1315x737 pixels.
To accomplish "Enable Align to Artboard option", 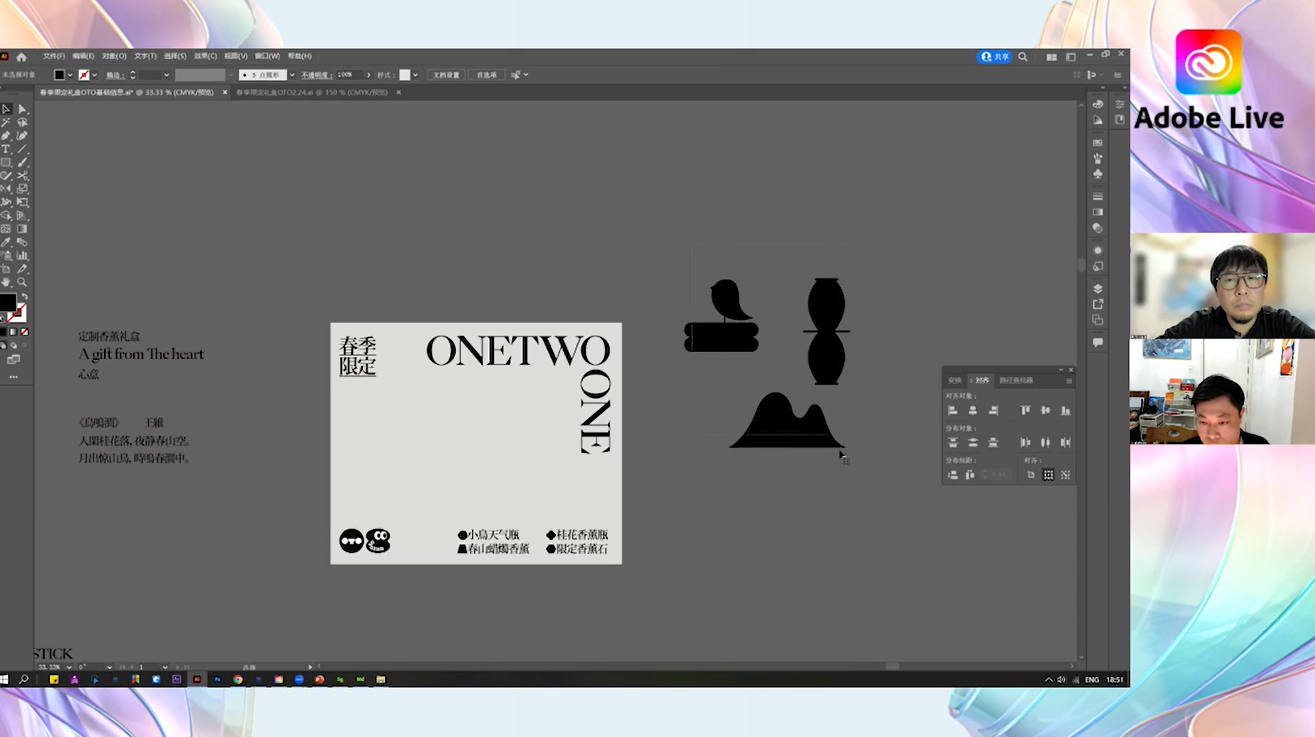I will 1030,475.
